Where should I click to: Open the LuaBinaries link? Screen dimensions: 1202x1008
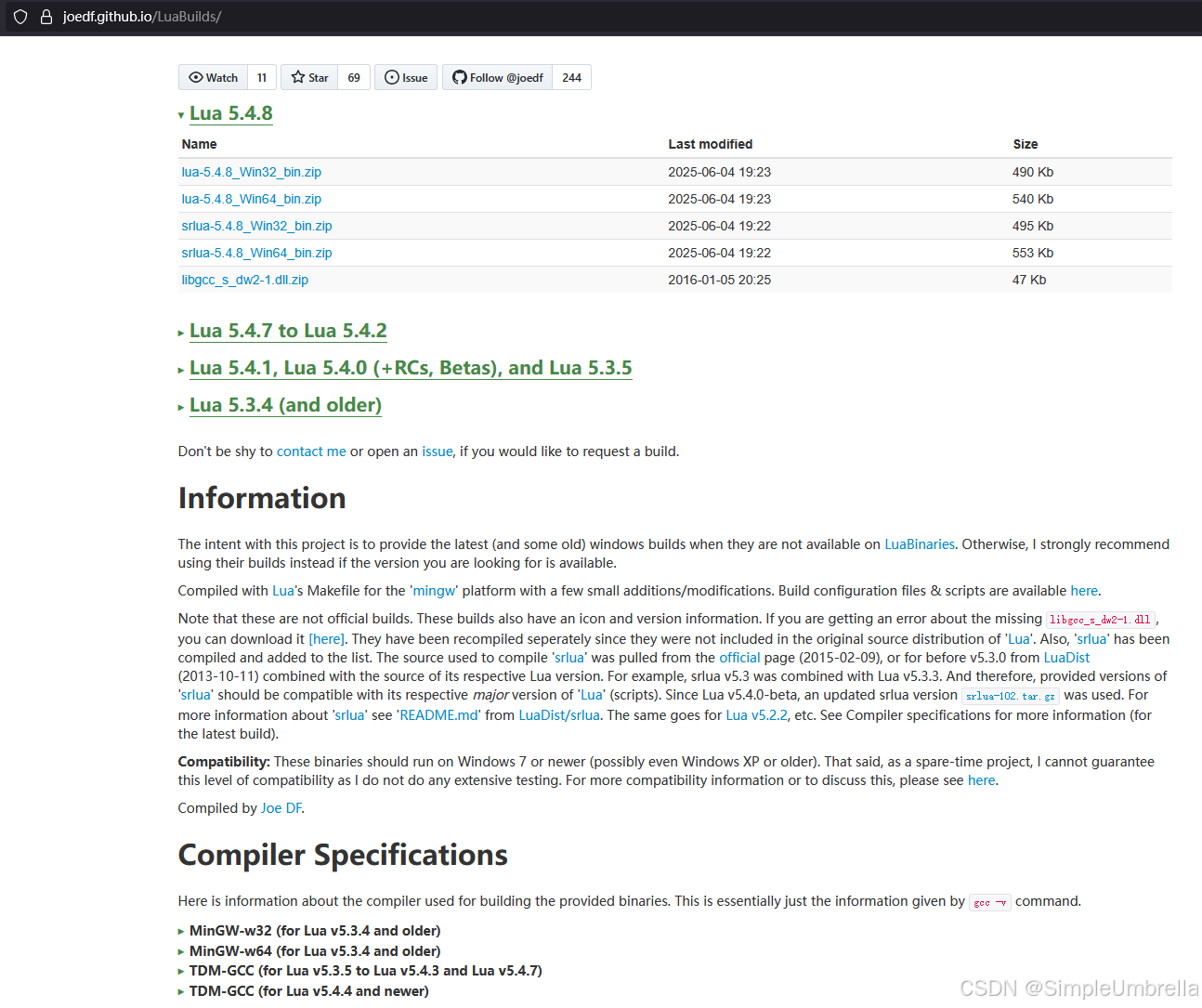[x=920, y=544]
